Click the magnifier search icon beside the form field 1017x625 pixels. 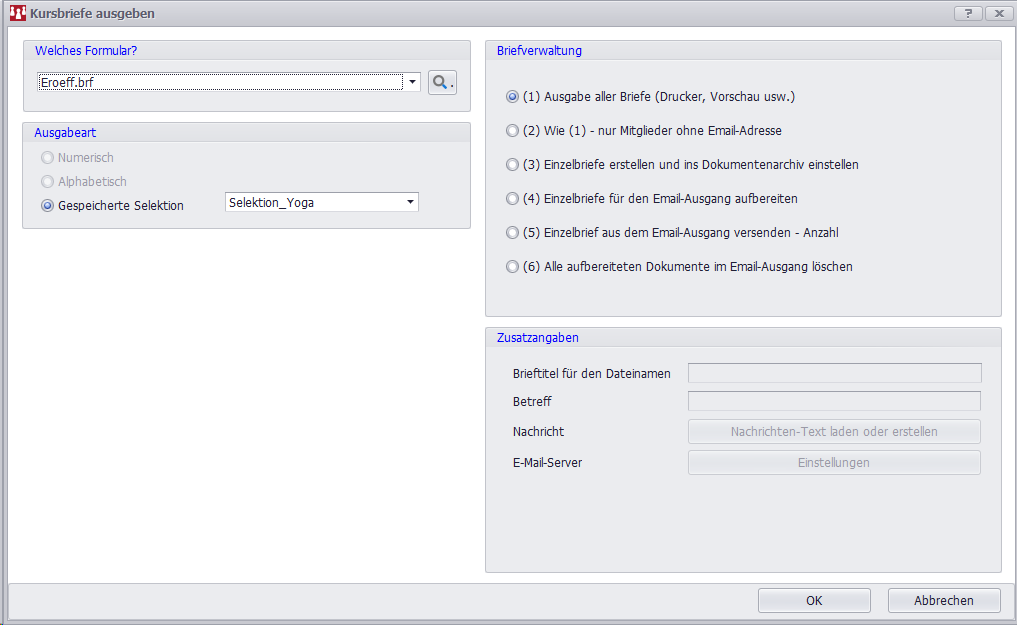coord(442,83)
